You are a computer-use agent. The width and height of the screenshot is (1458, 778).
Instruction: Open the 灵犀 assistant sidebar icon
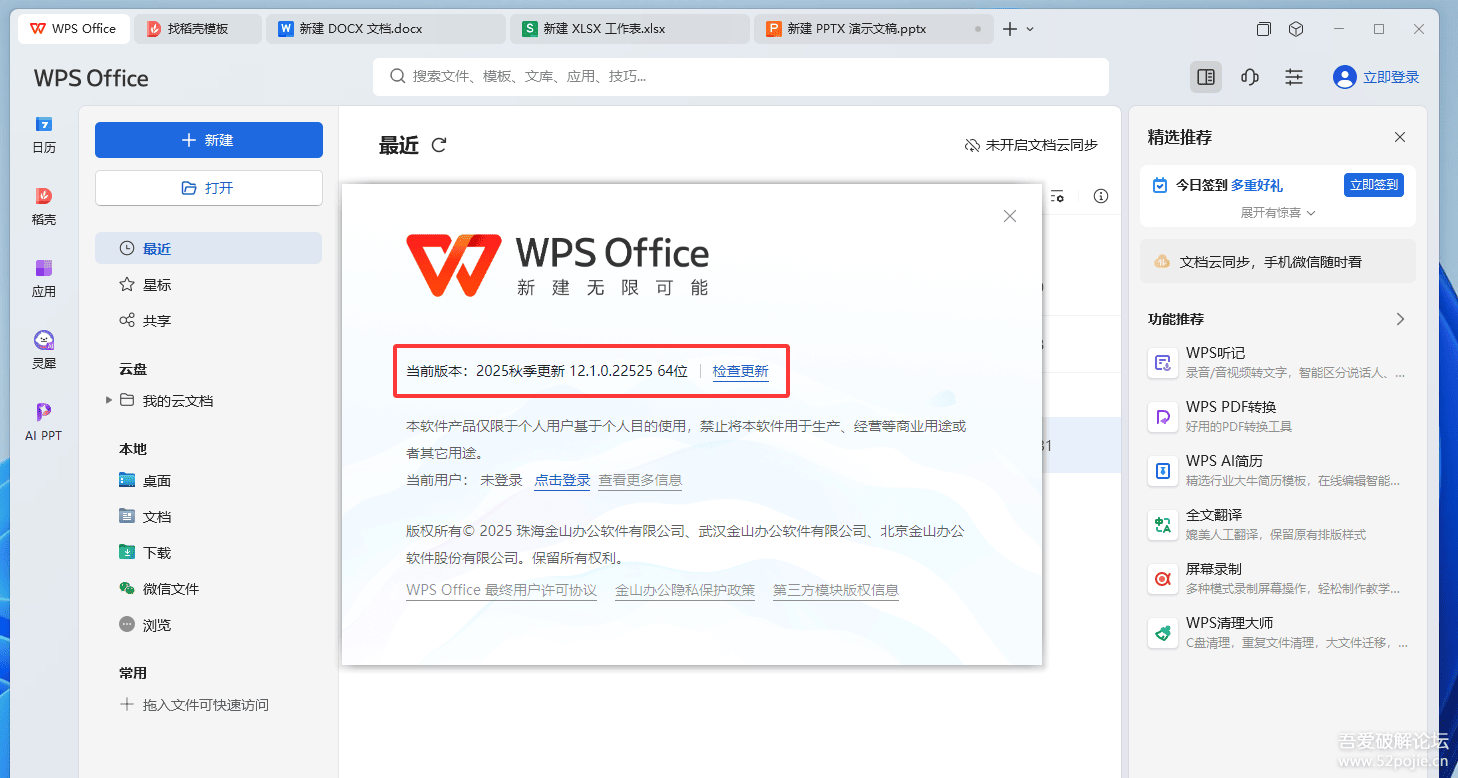(x=44, y=350)
